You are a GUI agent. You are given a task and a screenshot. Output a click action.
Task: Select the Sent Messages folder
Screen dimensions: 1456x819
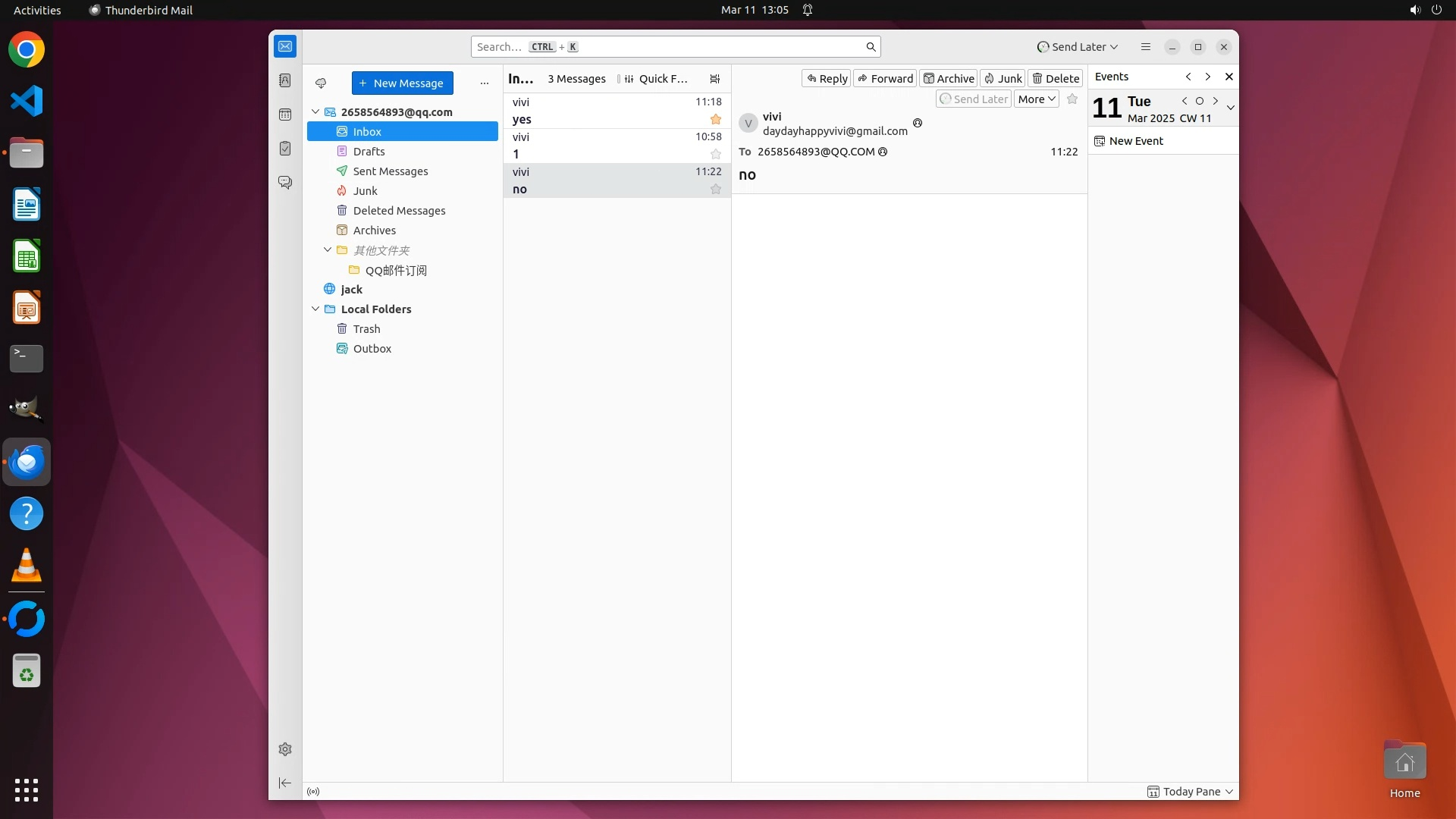(x=390, y=171)
